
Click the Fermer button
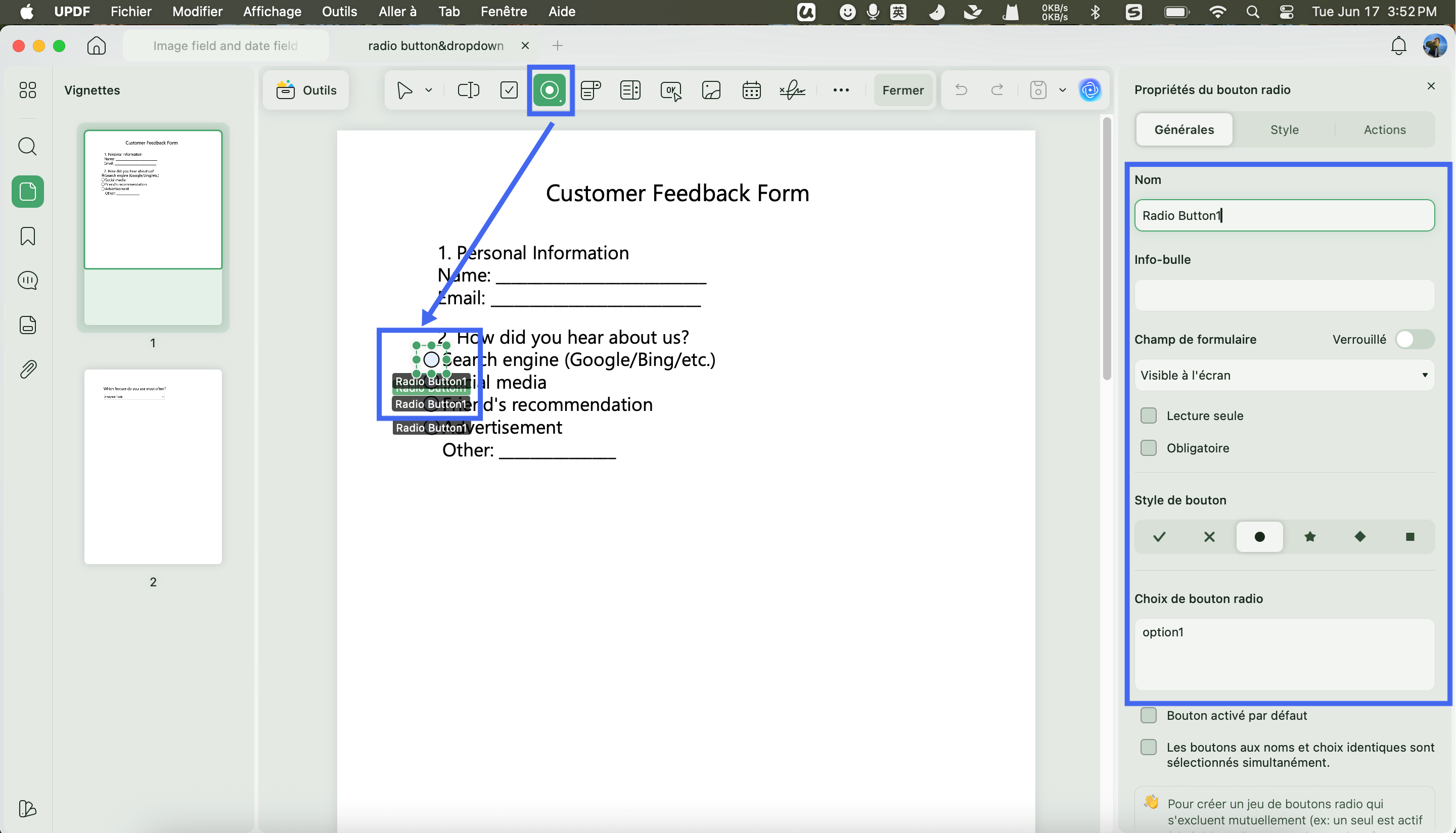[x=903, y=90]
